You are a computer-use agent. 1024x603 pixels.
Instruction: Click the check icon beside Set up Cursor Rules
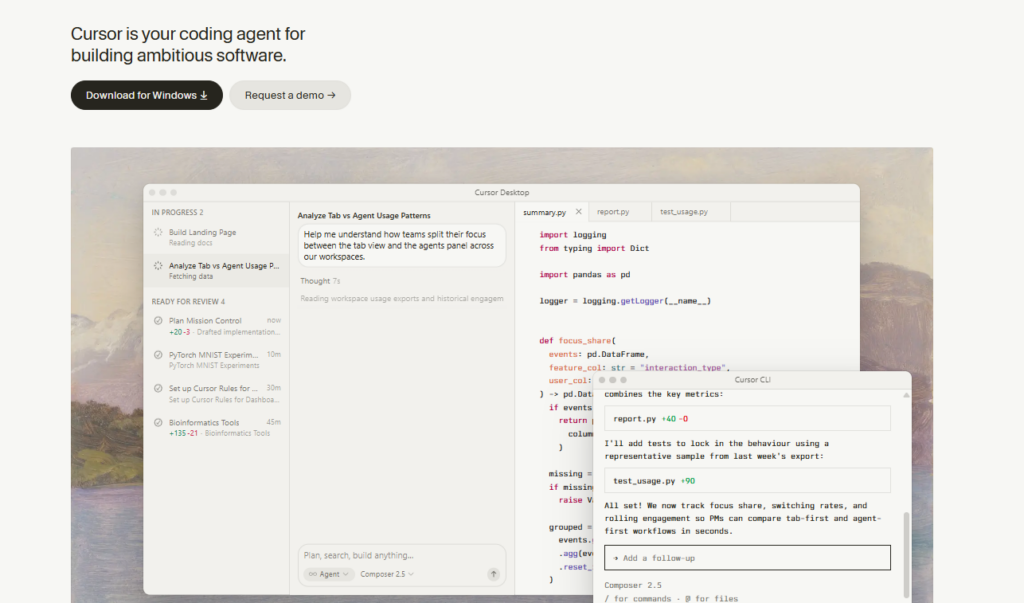(158, 388)
